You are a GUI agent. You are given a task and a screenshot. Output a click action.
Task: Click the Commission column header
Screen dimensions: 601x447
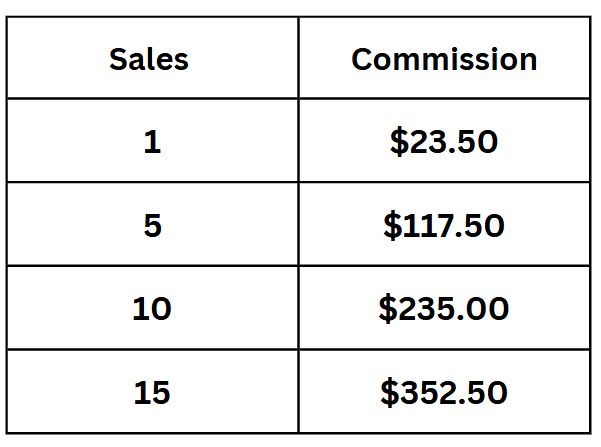(x=444, y=59)
